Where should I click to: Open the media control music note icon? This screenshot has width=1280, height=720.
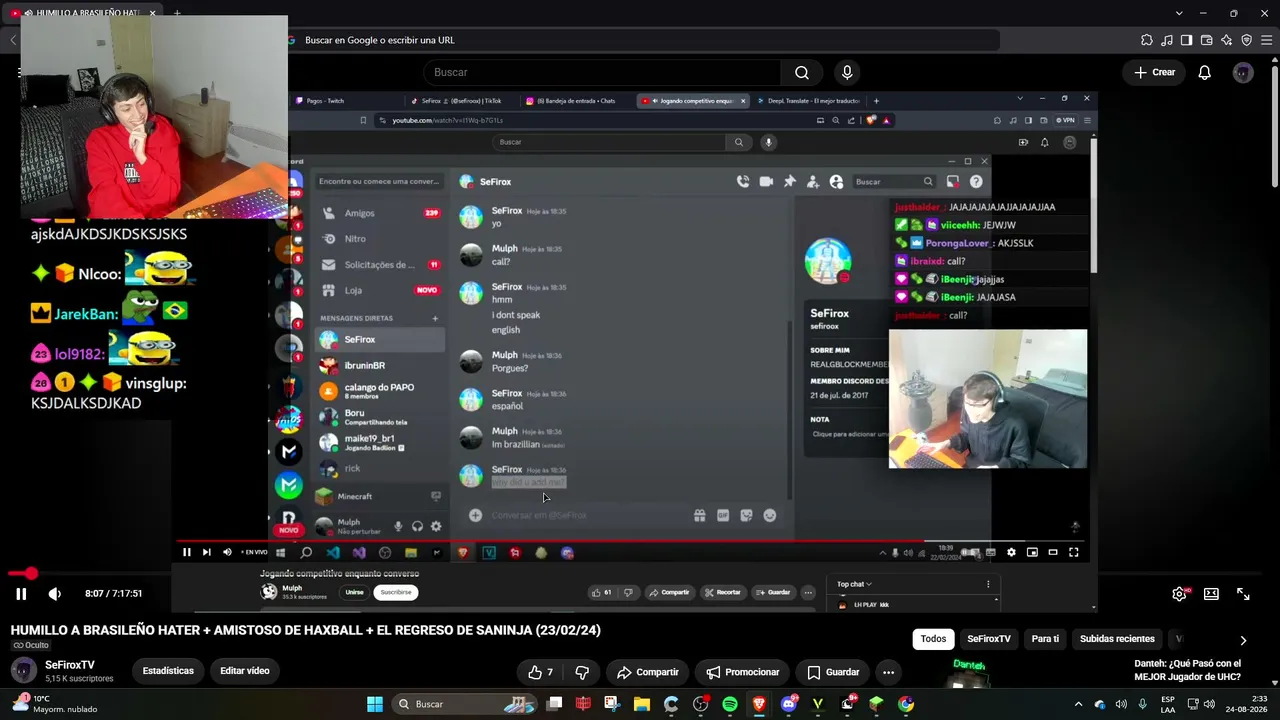coord(1167,40)
